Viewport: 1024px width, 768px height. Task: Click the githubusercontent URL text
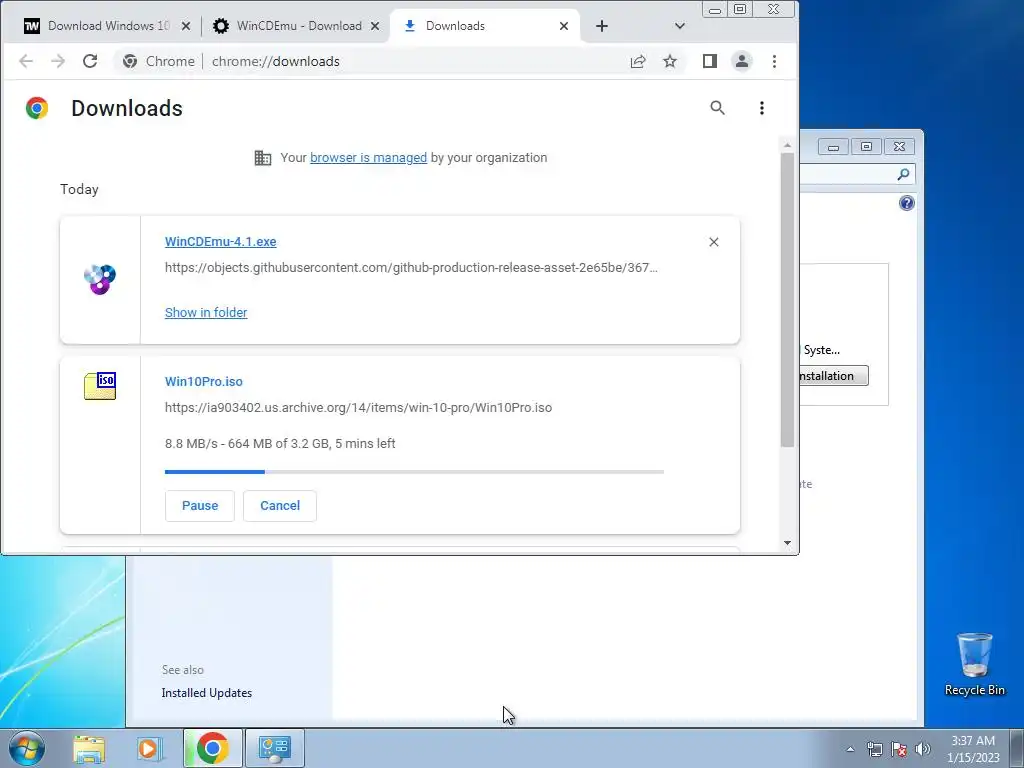[411, 268]
